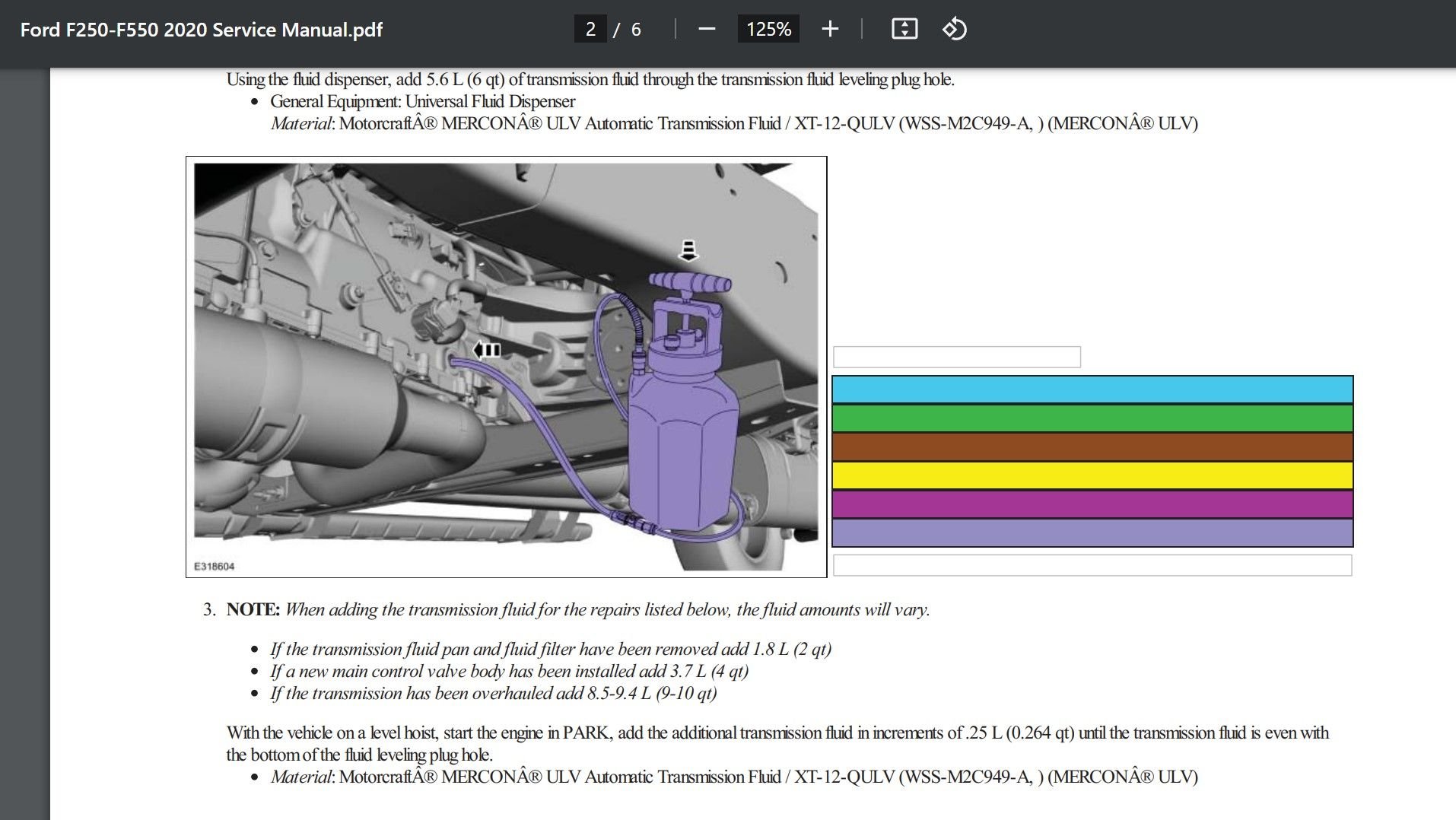The width and height of the screenshot is (1456, 820).
Task: Toggle the page fit mode icon
Action: [904, 29]
